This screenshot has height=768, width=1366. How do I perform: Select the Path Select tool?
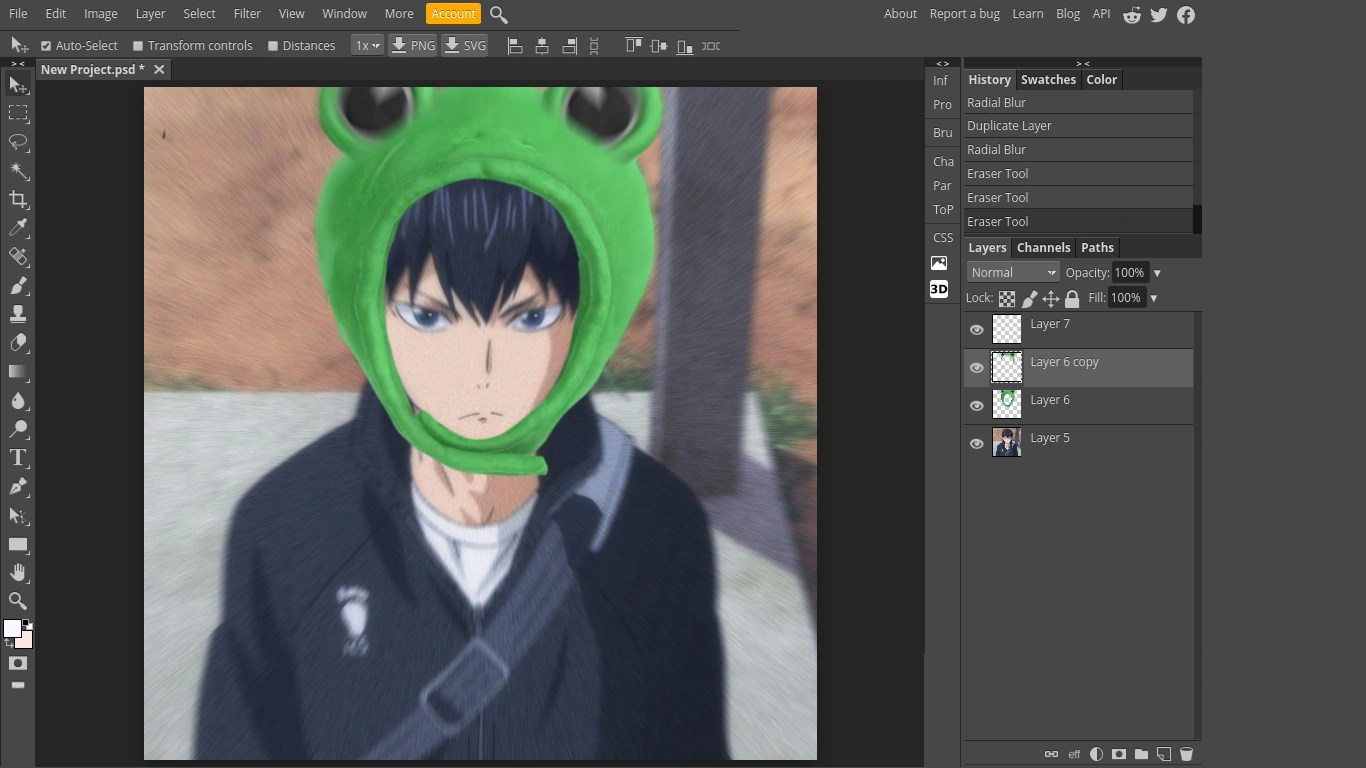pyautogui.click(x=18, y=516)
